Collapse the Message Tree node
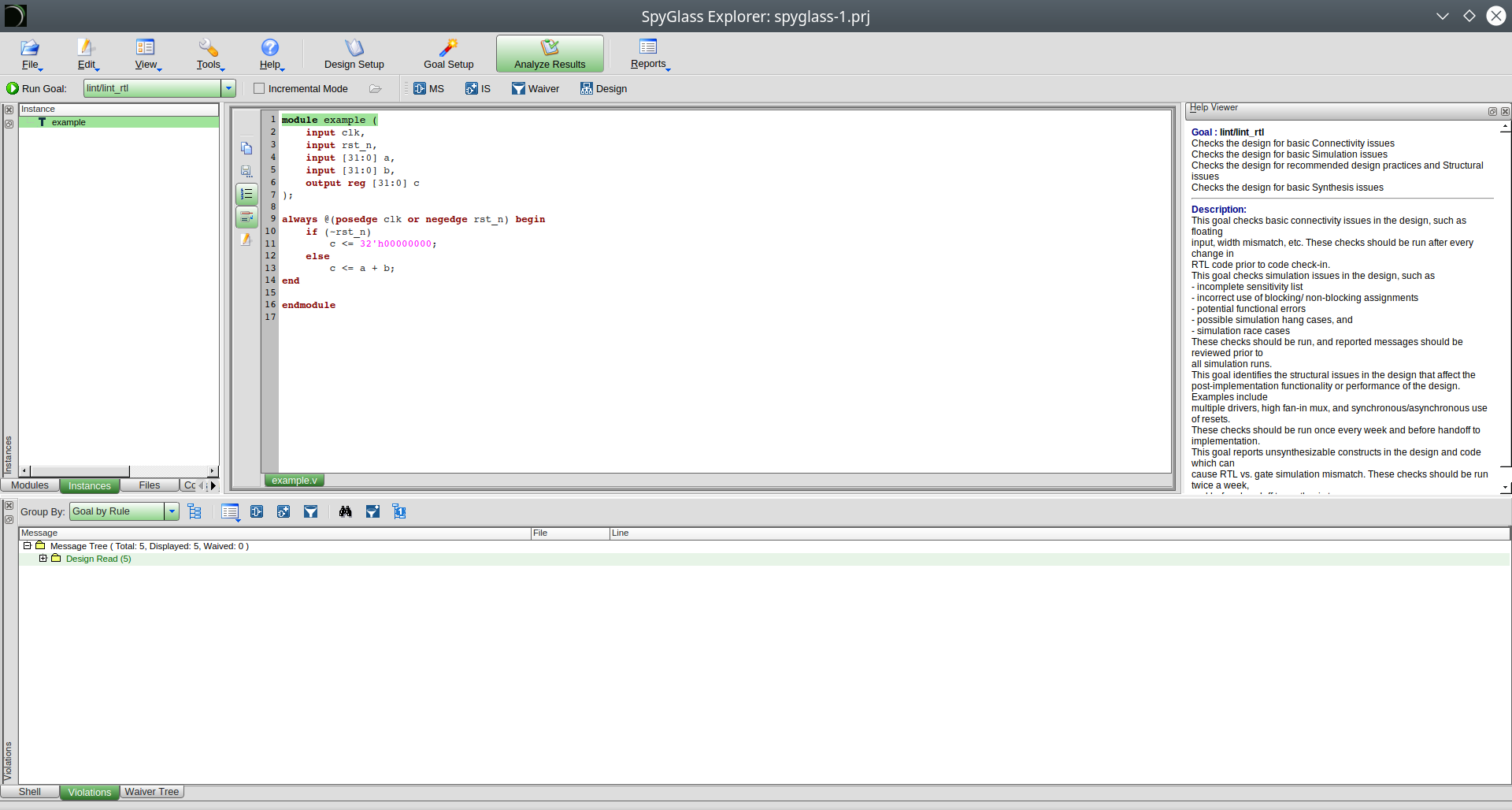Image resolution: width=1512 pixels, height=810 pixels. click(x=27, y=545)
